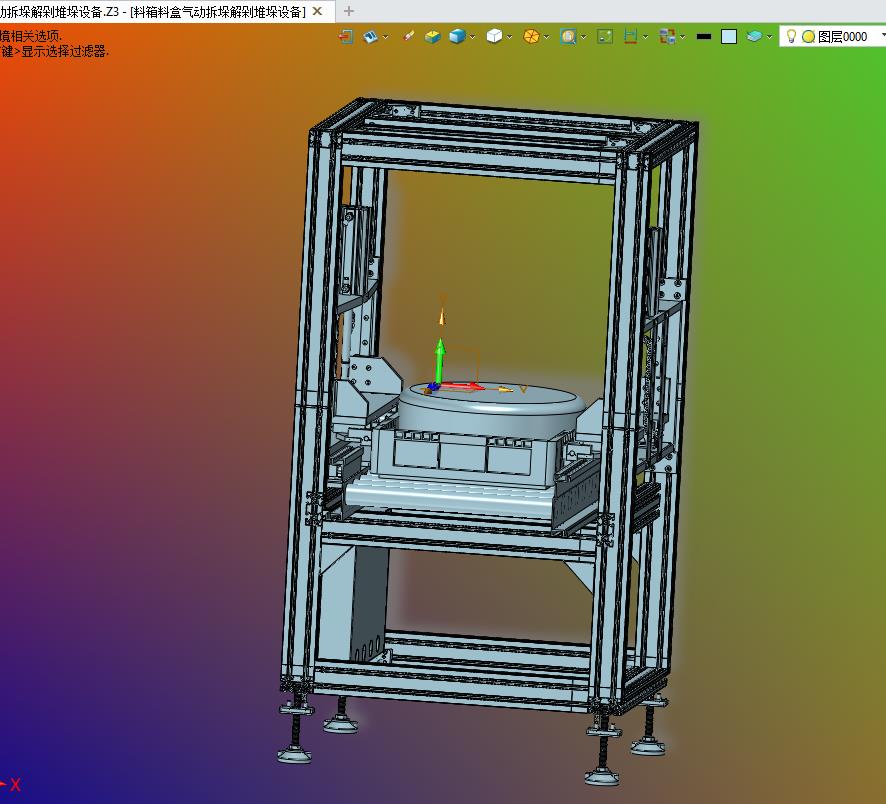Screen dimensions: 886x804
Task: Click the teal layer stack icon
Action: pyautogui.click(x=754, y=37)
